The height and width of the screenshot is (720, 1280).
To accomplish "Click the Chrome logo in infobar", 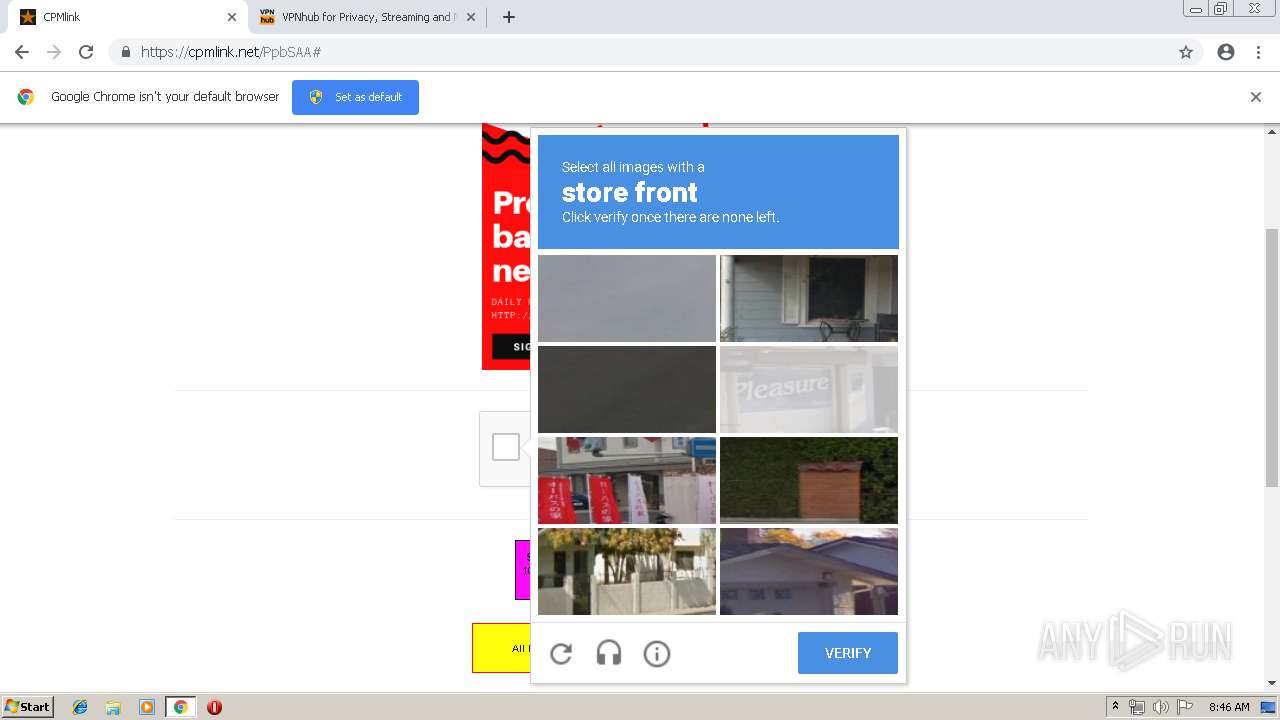I will pyautogui.click(x=26, y=97).
